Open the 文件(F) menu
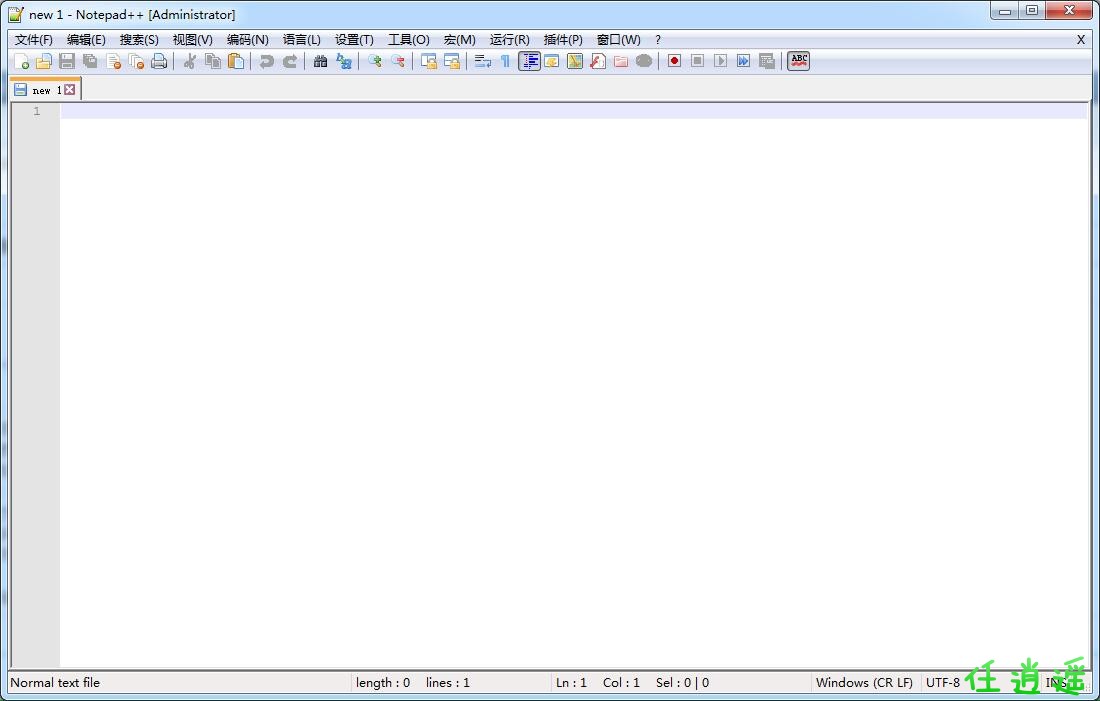The width and height of the screenshot is (1100, 701). [34, 40]
